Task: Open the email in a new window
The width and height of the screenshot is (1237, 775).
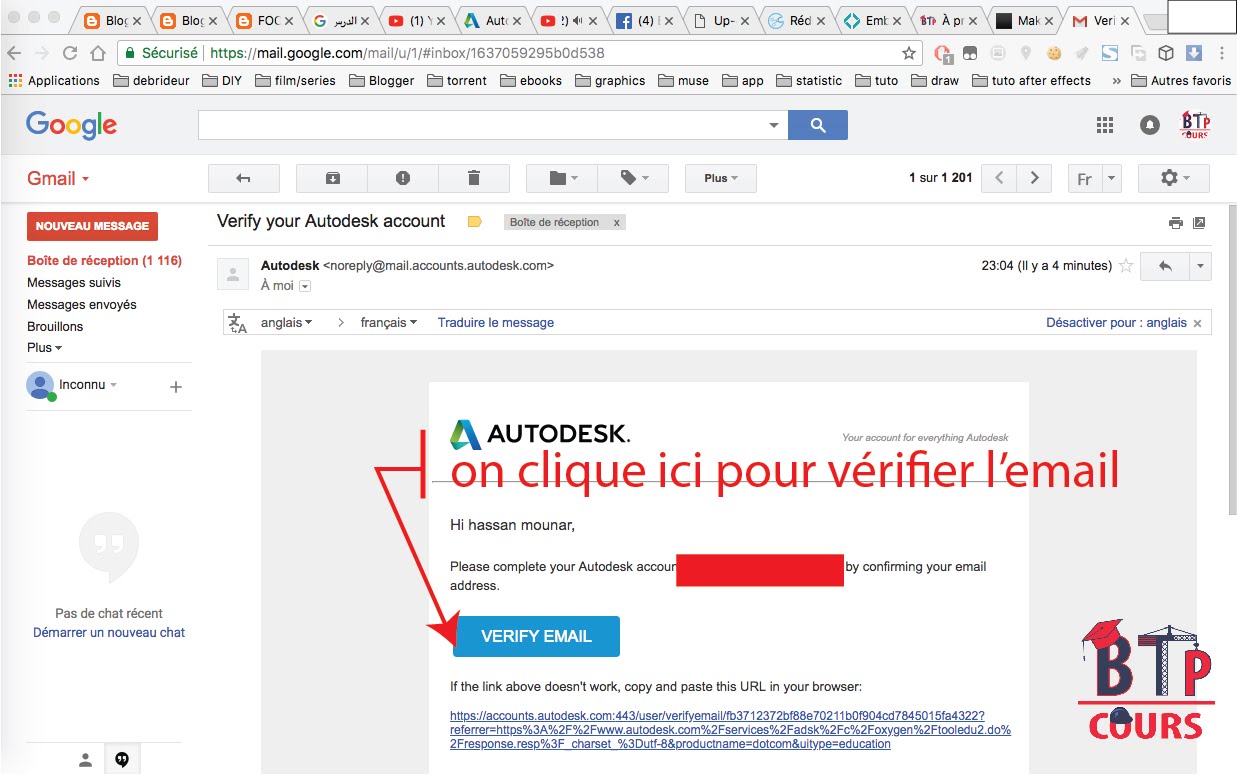Action: tap(1199, 223)
